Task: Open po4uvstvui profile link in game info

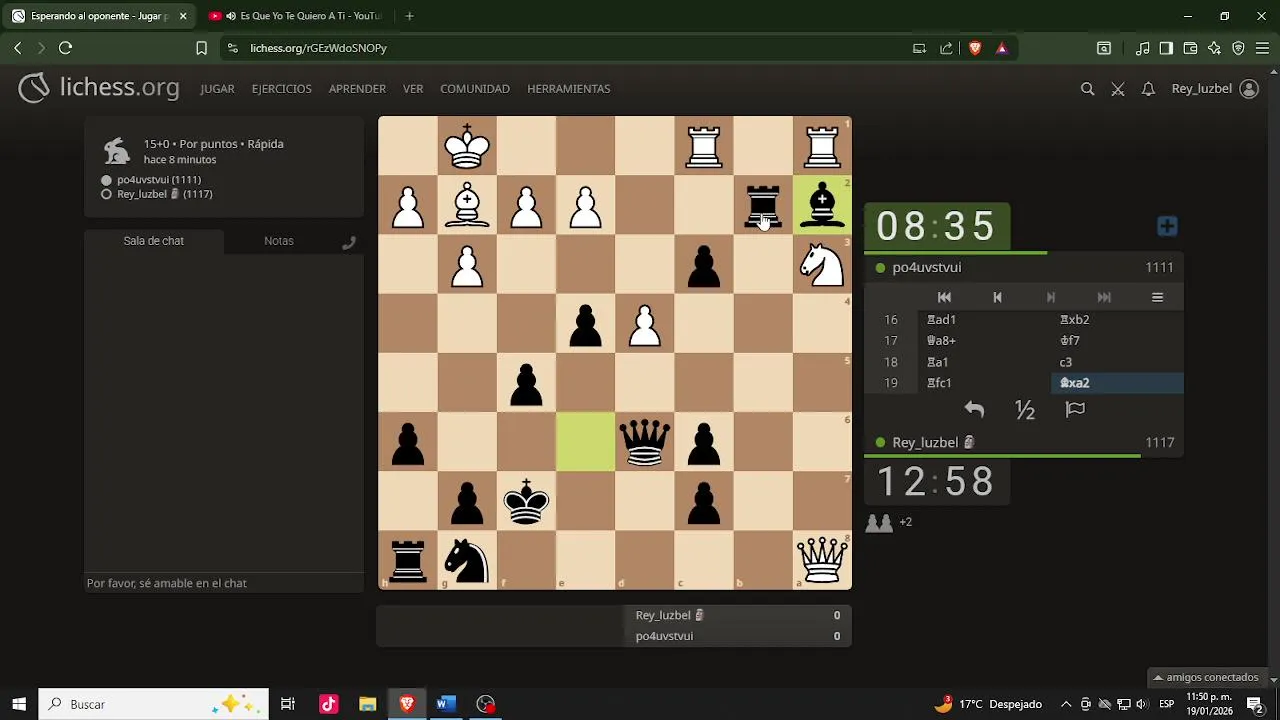Action: pyautogui.click(x=159, y=180)
